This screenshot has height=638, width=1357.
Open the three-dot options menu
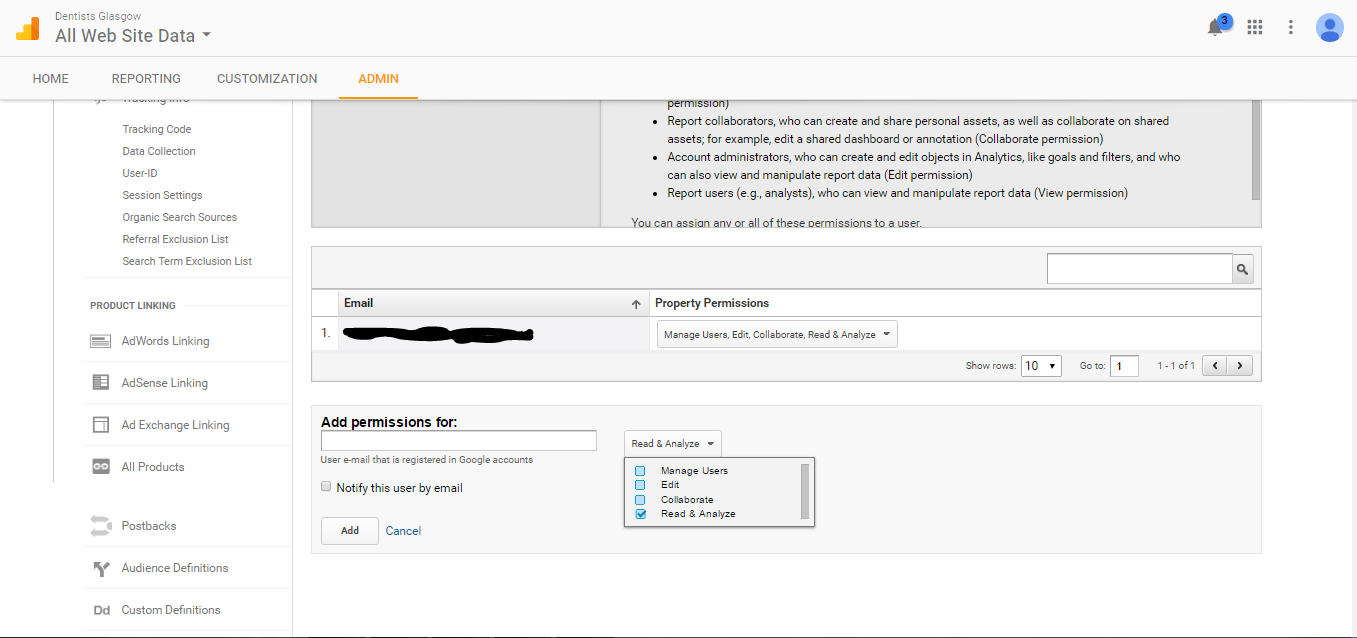pos(1291,27)
